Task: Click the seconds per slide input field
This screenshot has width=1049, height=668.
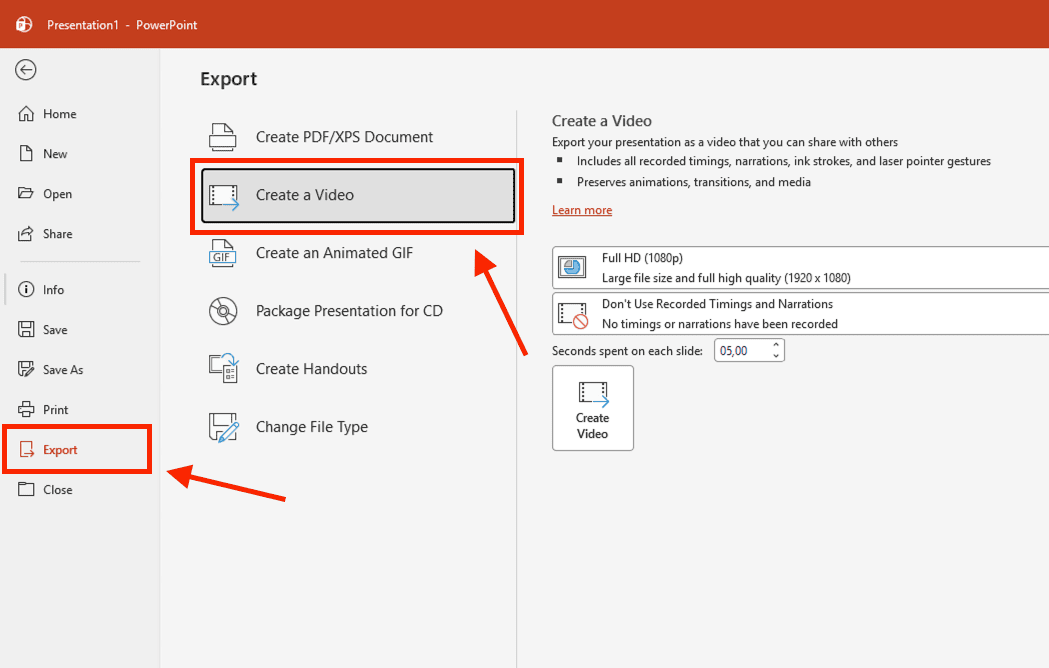Action: 741,351
